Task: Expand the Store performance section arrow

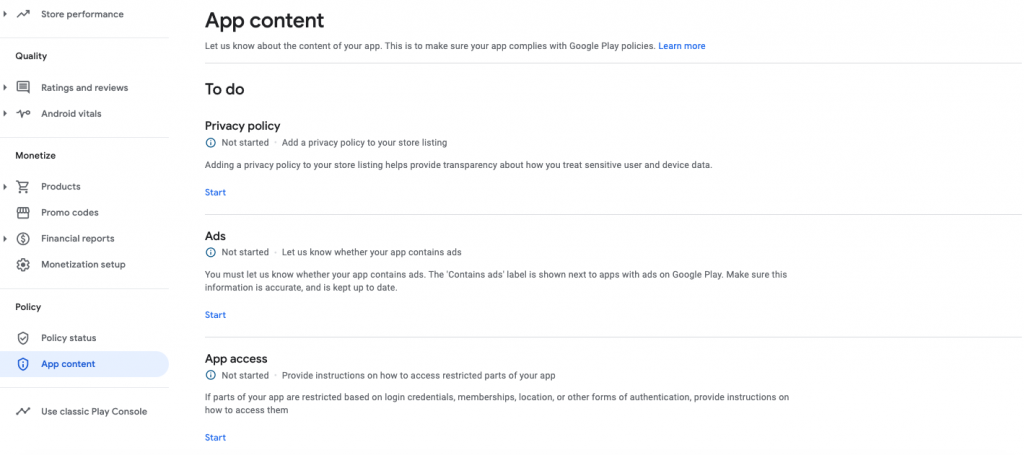Action: point(6,14)
